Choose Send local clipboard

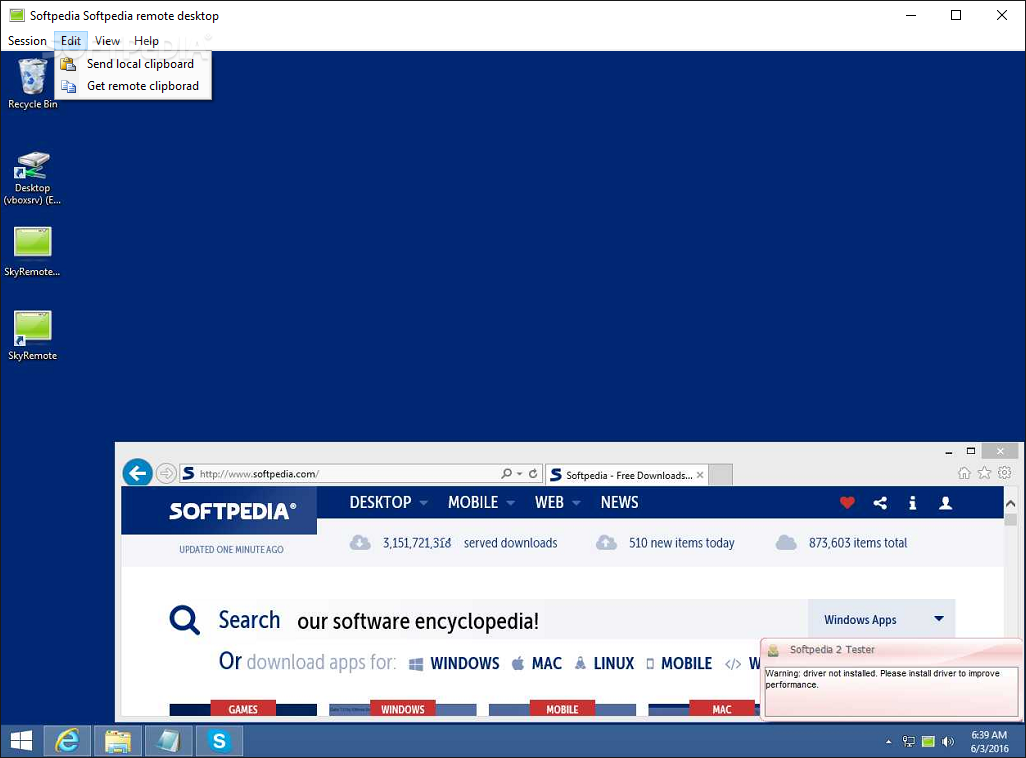[133, 64]
